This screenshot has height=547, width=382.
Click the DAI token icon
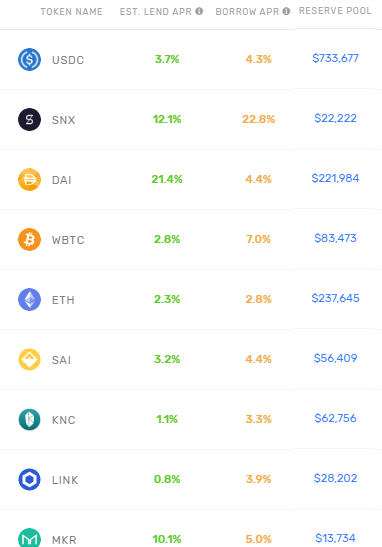point(29,179)
